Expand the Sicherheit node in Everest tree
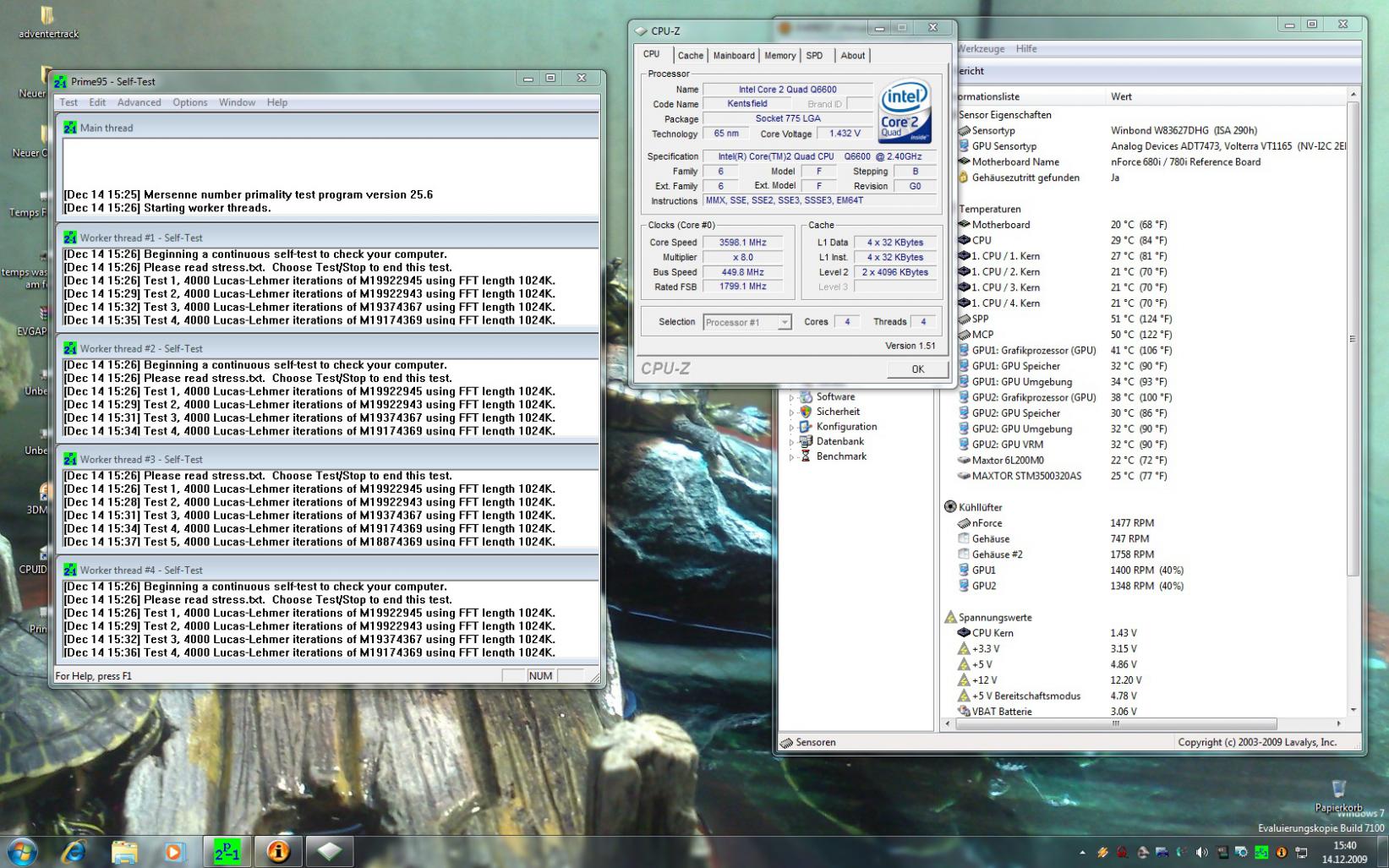1389x868 pixels. tap(792, 412)
